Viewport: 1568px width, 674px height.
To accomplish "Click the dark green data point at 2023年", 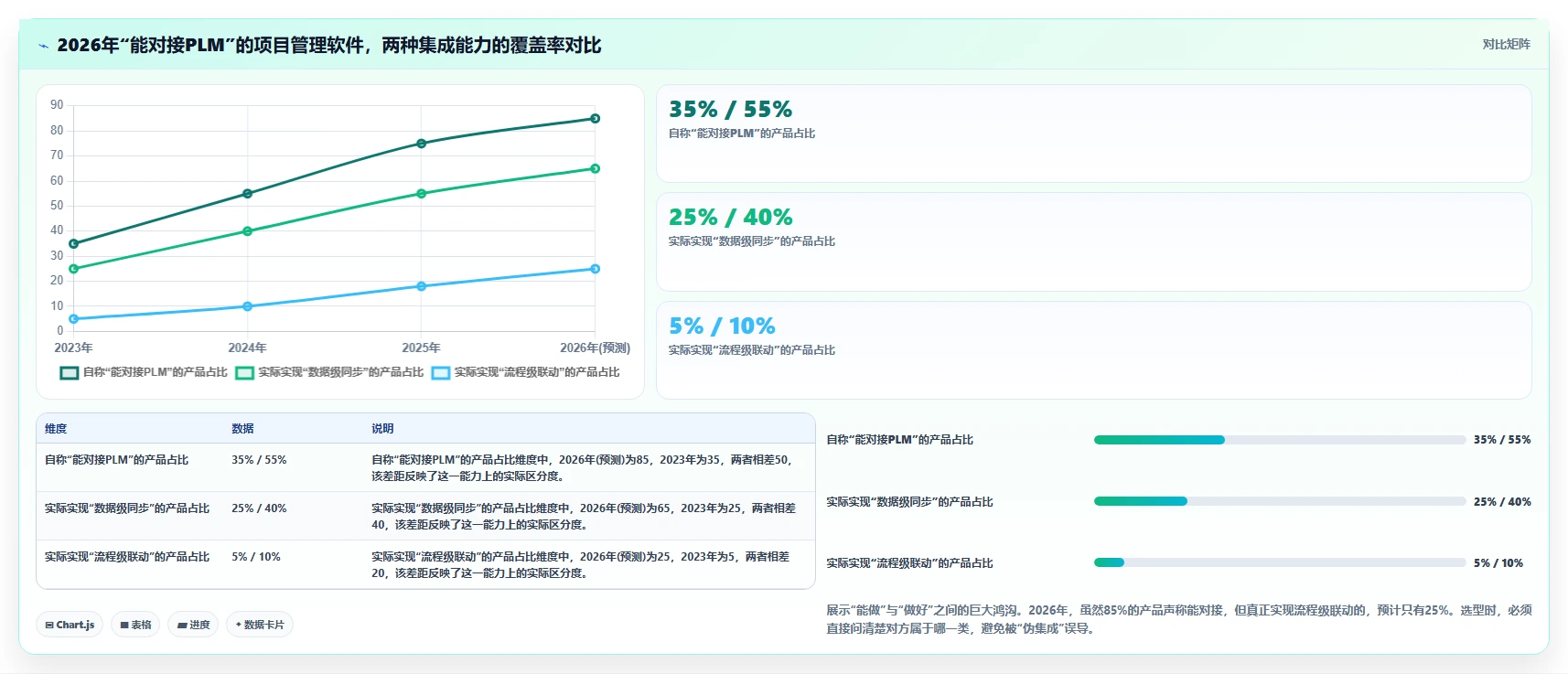I will pos(74,244).
